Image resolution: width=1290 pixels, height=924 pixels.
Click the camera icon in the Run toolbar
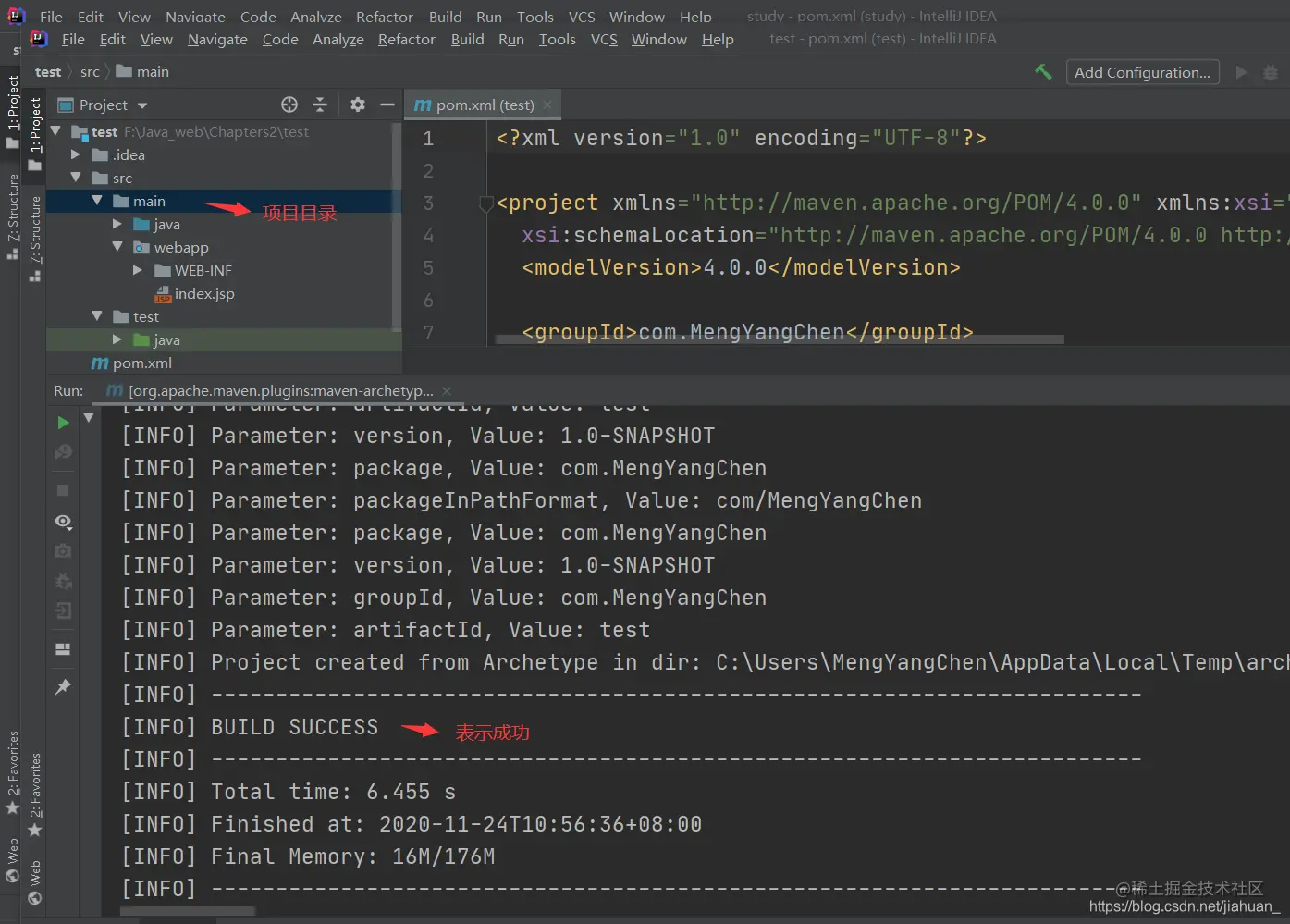pyautogui.click(x=63, y=551)
